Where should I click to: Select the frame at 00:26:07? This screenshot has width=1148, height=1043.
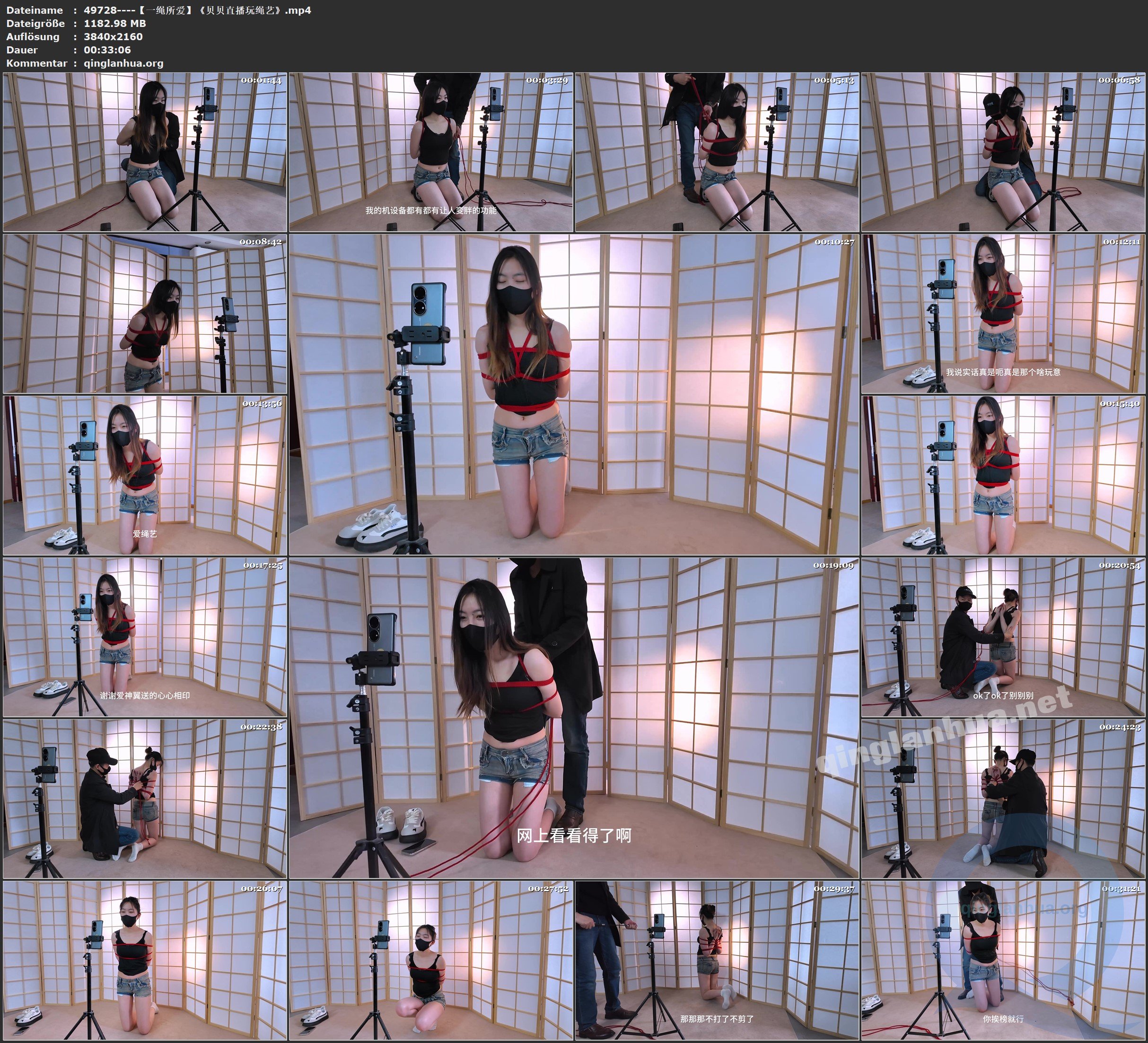pos(145,960)
